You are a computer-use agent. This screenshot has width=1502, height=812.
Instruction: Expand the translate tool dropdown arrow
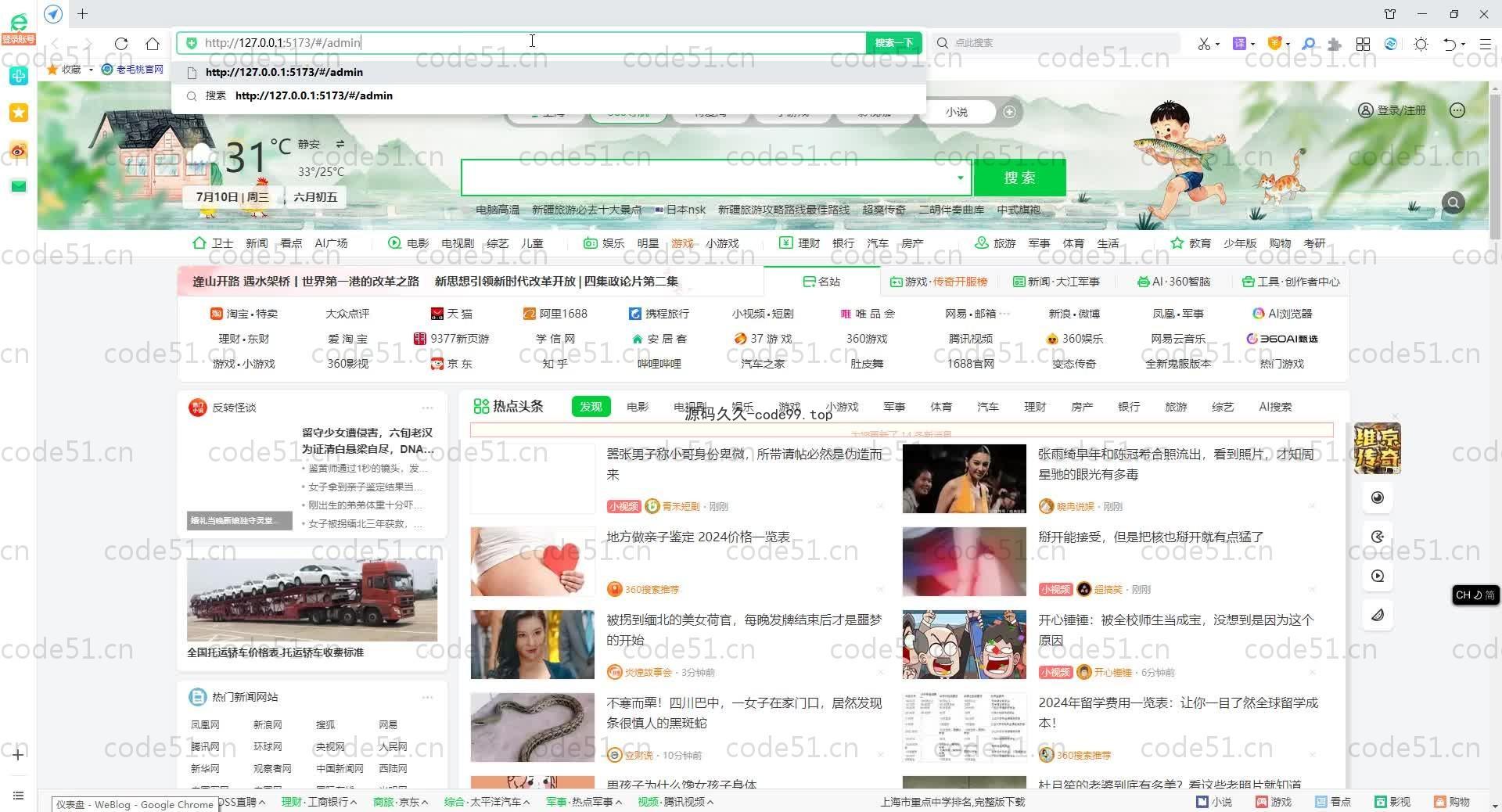(x=1252, y=44)
